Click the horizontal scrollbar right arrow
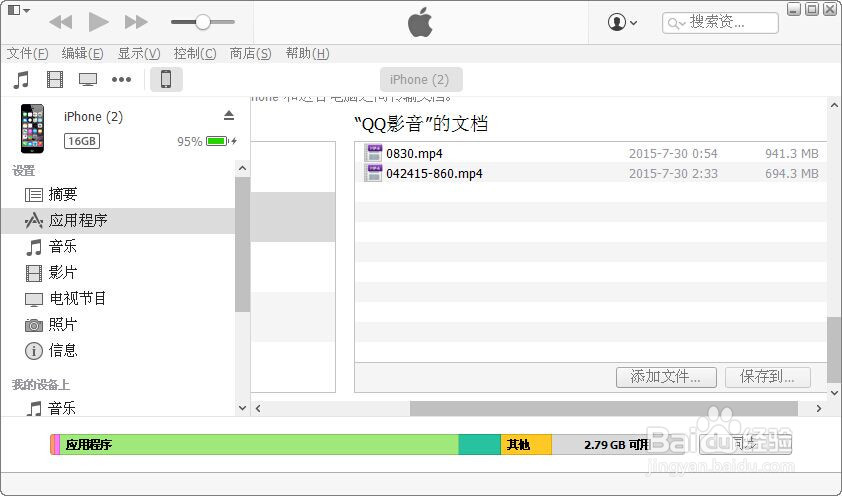Screen dimensions: 842x496 tap(818, 409)
